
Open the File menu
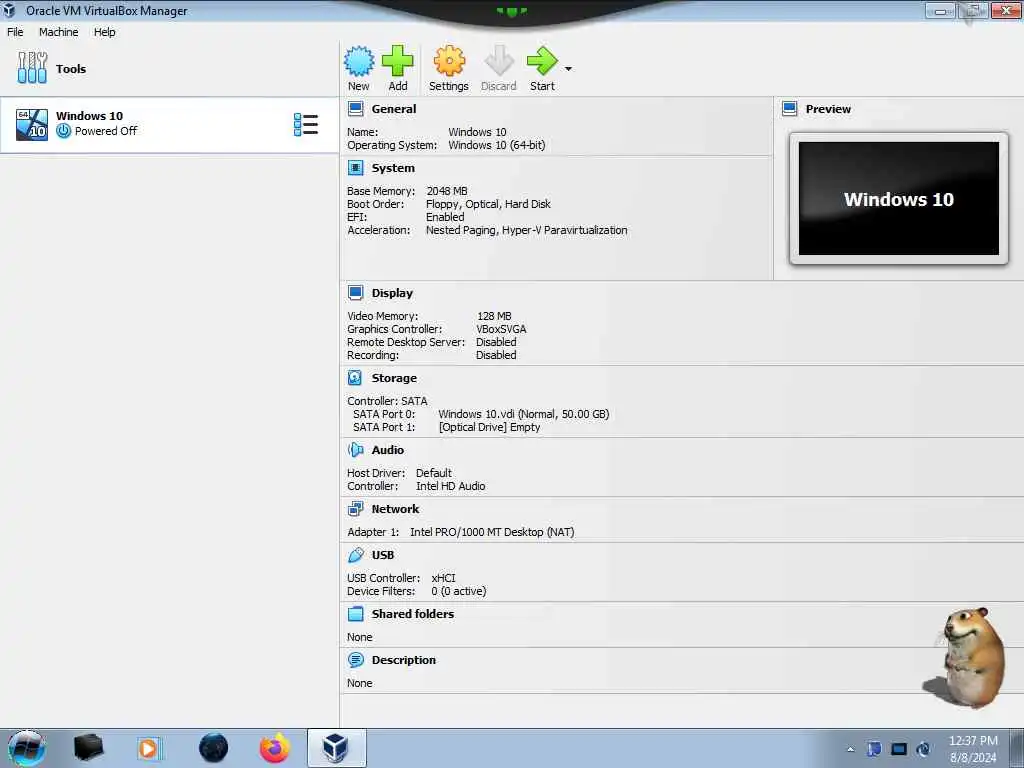coord(15,32)
